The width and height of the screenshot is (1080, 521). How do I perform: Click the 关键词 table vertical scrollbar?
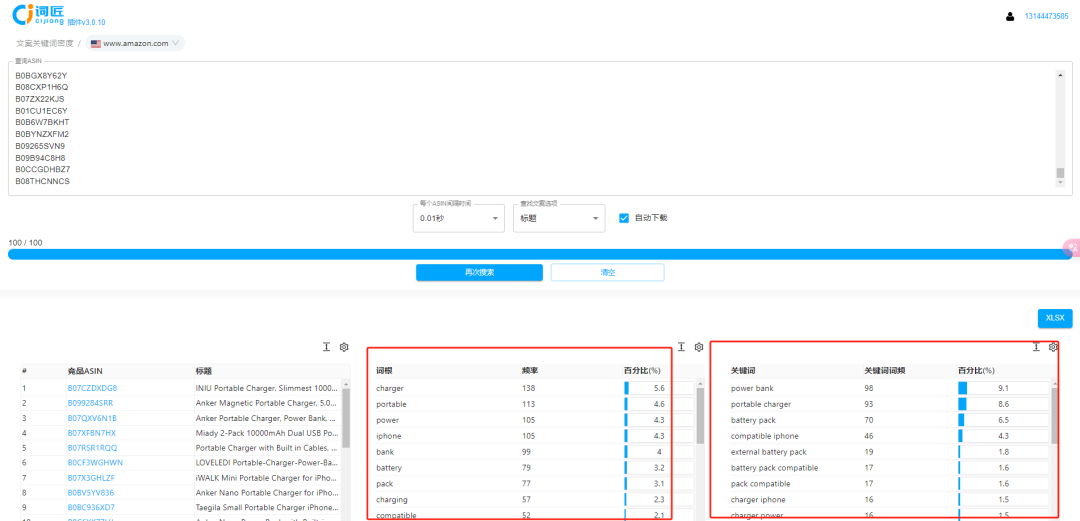tap(1055, 414)
